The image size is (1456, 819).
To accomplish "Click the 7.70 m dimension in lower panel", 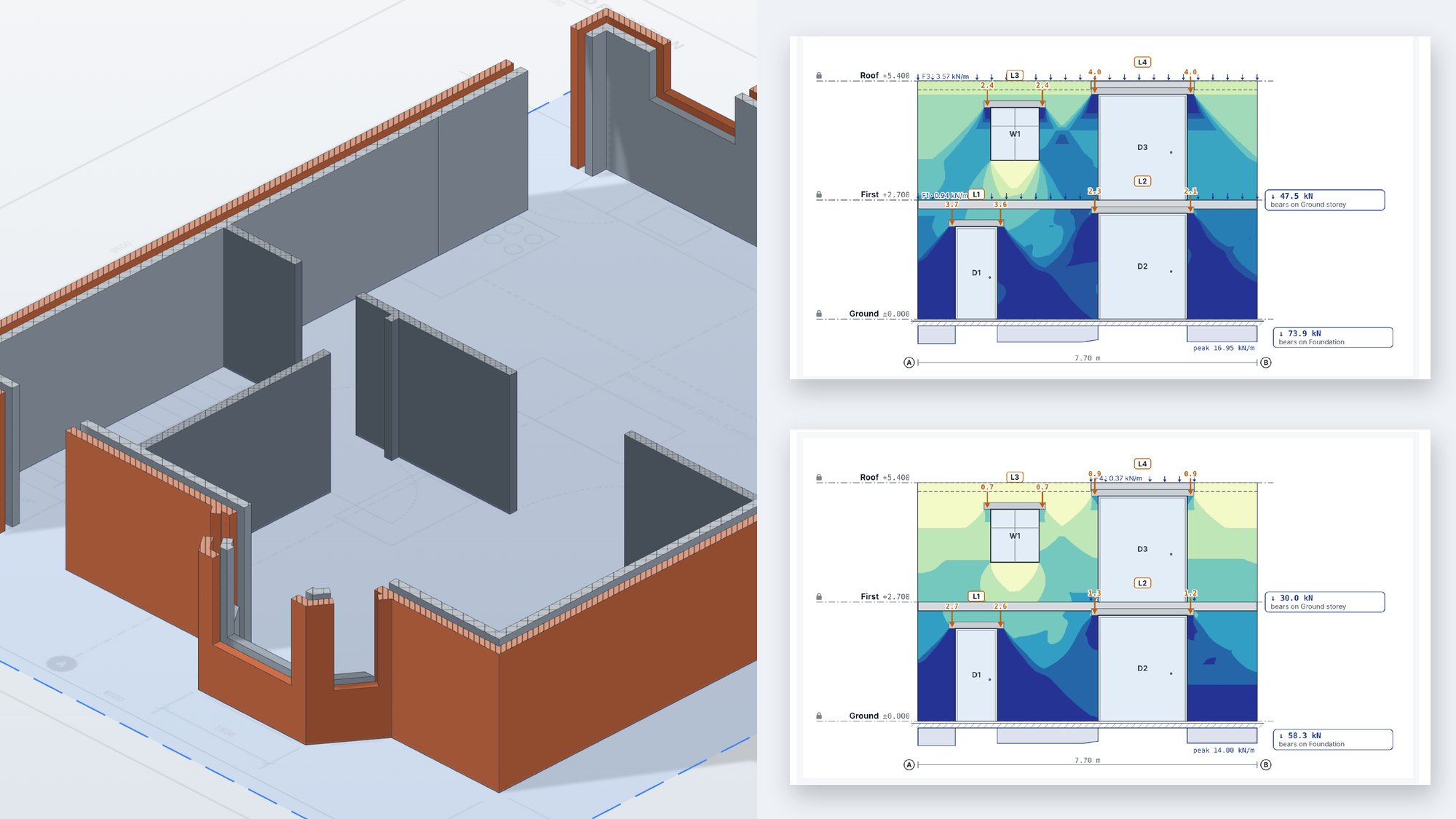I will 1088,760.
